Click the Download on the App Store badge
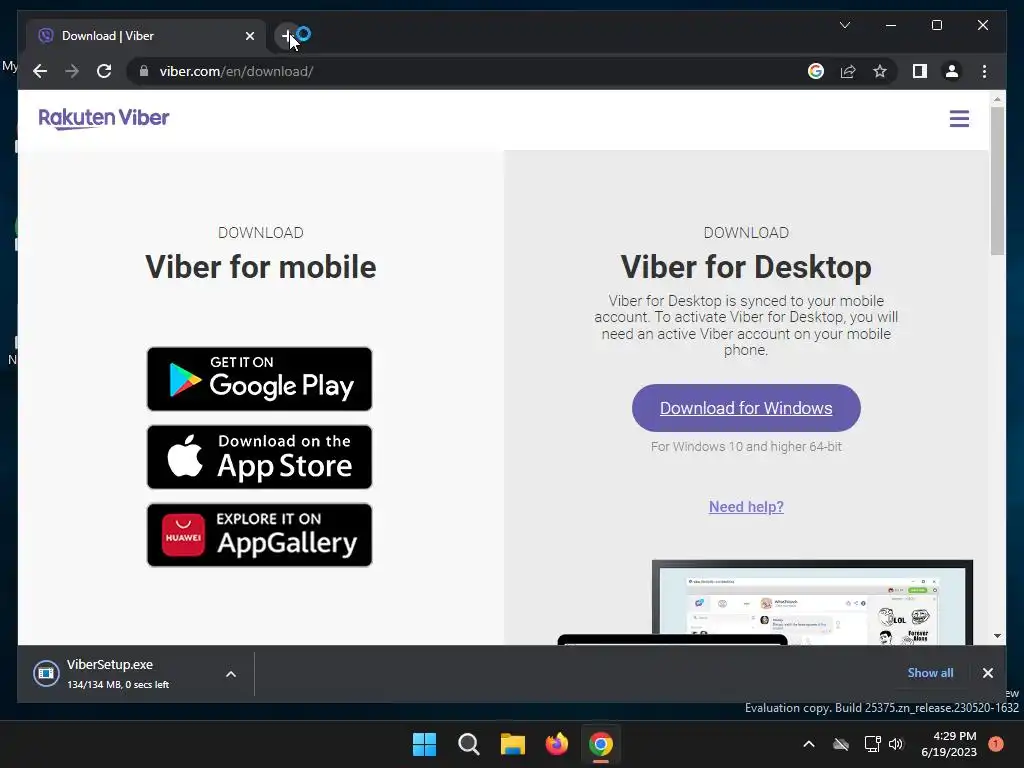 (259, 457)
